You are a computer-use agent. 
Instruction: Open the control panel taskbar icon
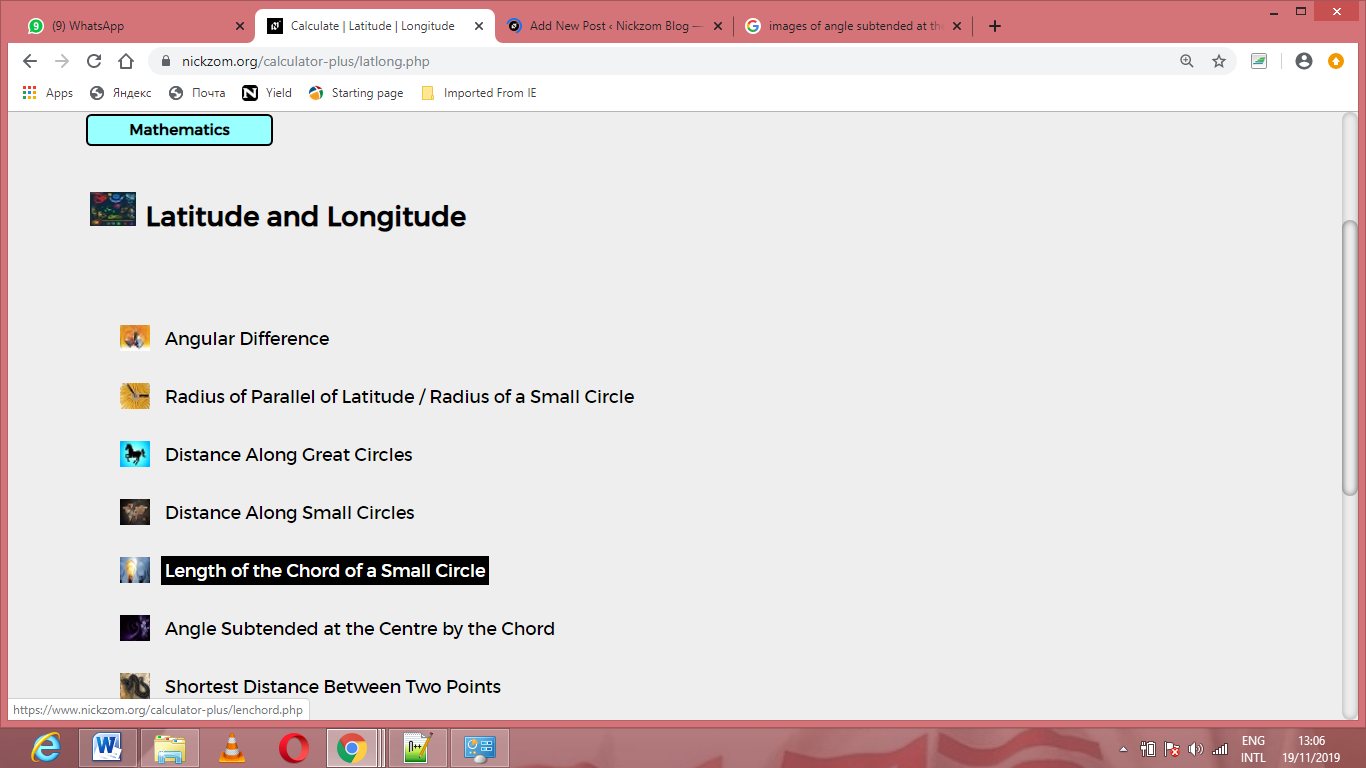tap(480, 747)
